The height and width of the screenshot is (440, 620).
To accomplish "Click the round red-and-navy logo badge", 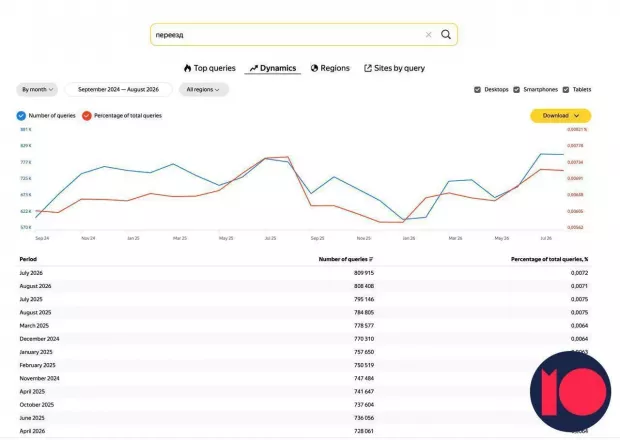I will tap(570, 391).
